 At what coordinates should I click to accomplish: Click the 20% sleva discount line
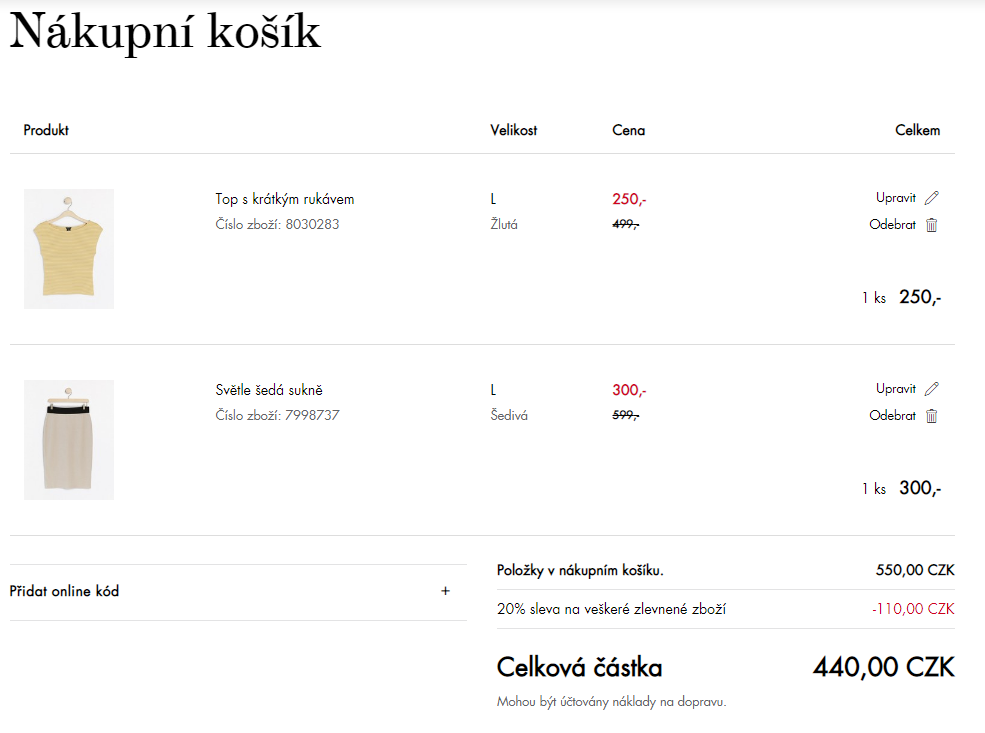[x=726, y=609]
